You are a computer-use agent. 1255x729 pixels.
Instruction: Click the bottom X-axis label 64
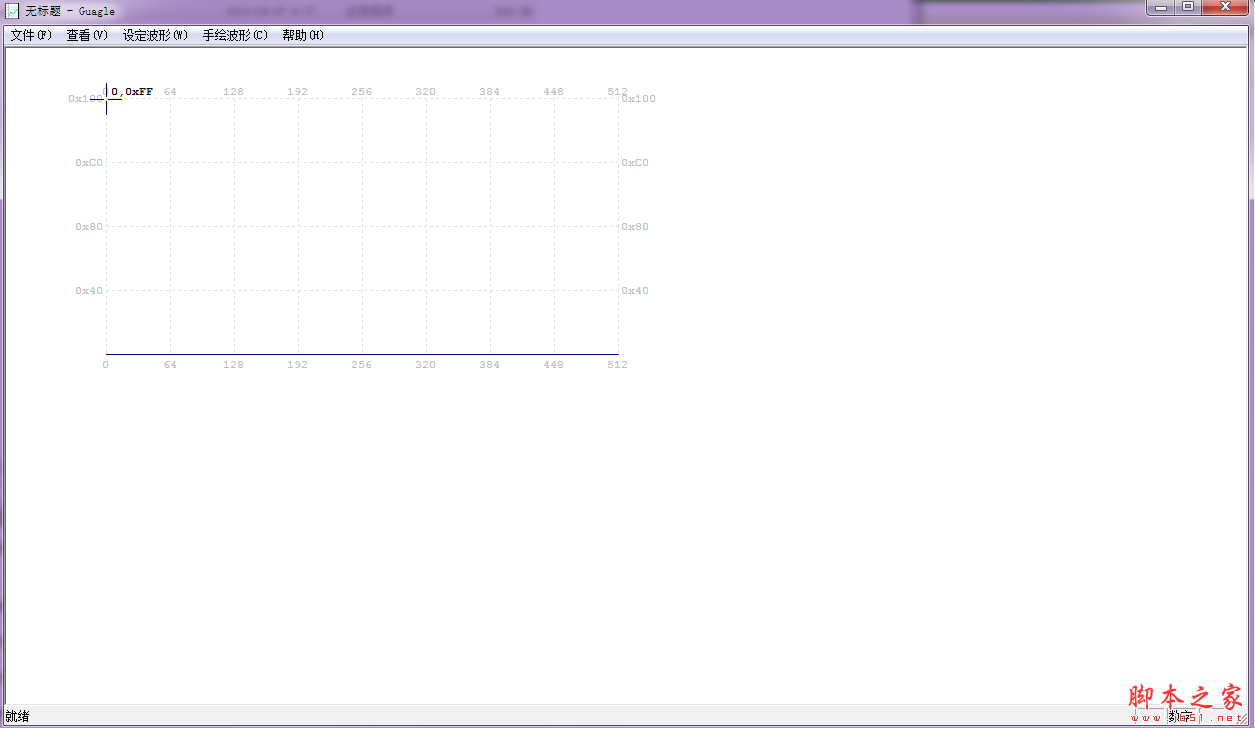tap(170, 365)
